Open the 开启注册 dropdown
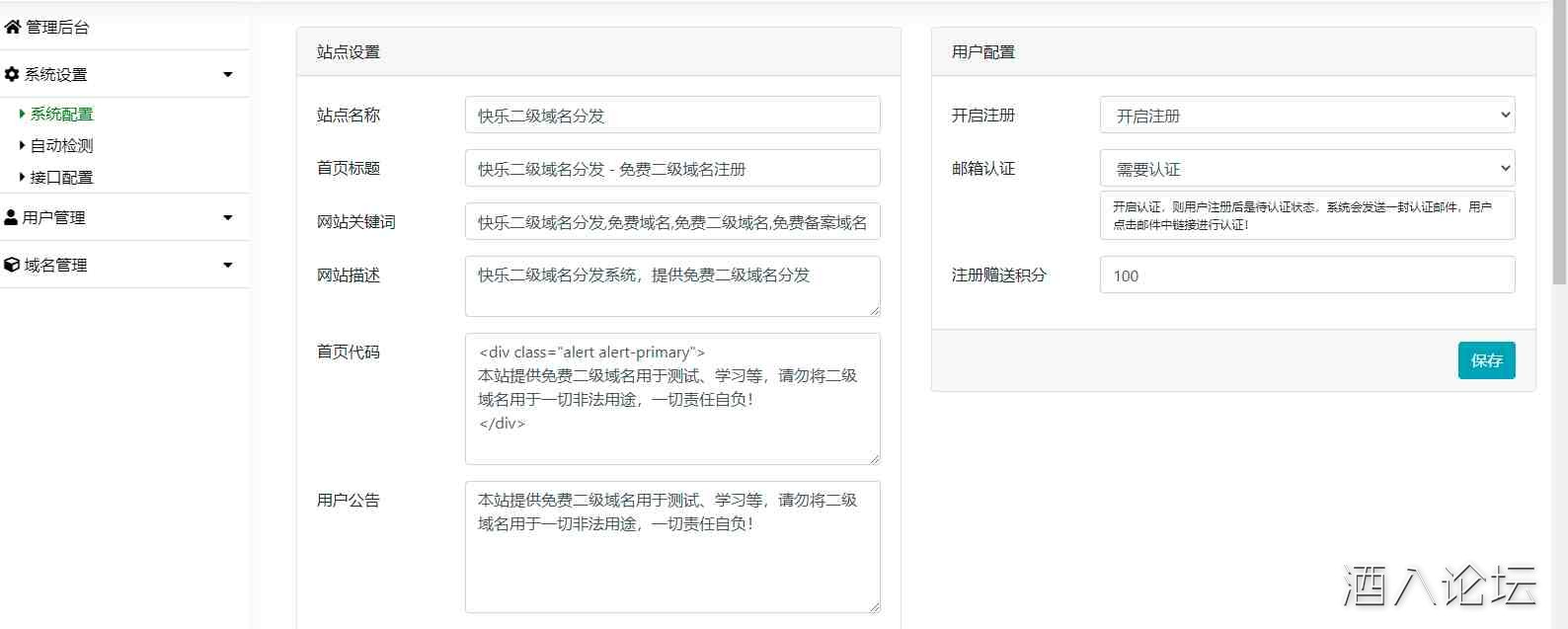The image size is (1568, 629). tap(1306, 116)
